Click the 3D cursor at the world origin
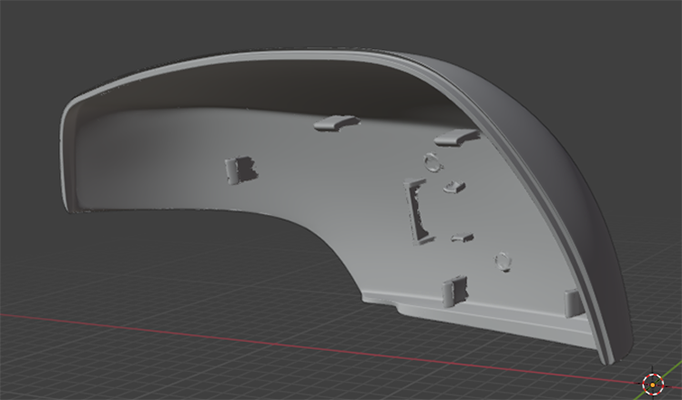The height and width of the screenshot is (400, 682). (652, 383)
